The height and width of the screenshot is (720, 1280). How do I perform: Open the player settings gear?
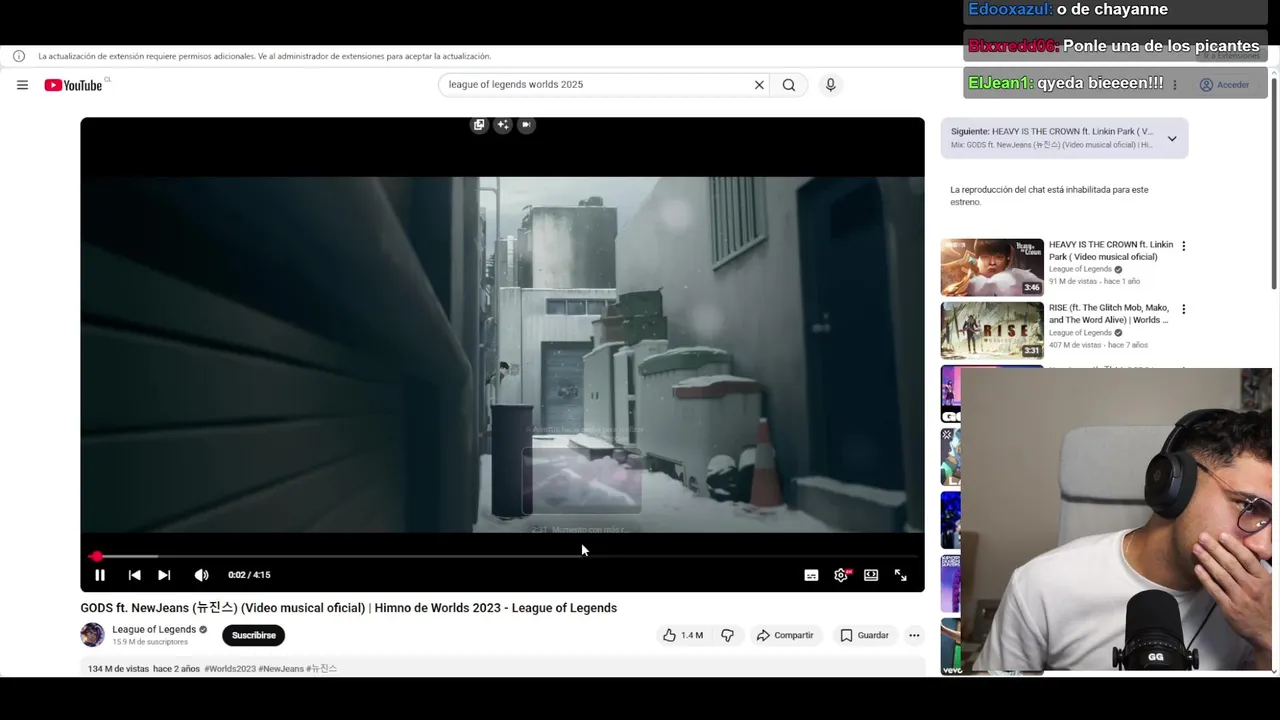coord(841,575)
